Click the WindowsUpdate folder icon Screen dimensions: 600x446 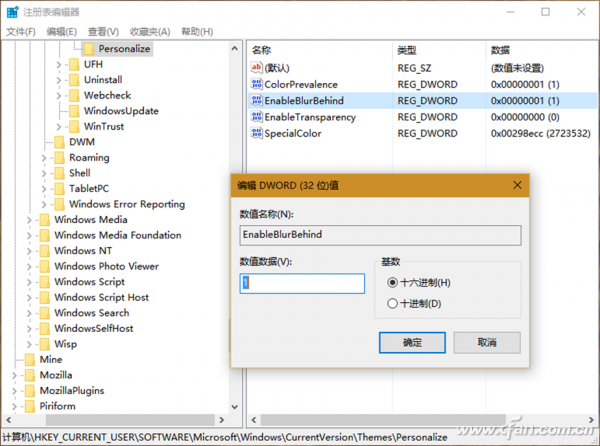[74, 111]
